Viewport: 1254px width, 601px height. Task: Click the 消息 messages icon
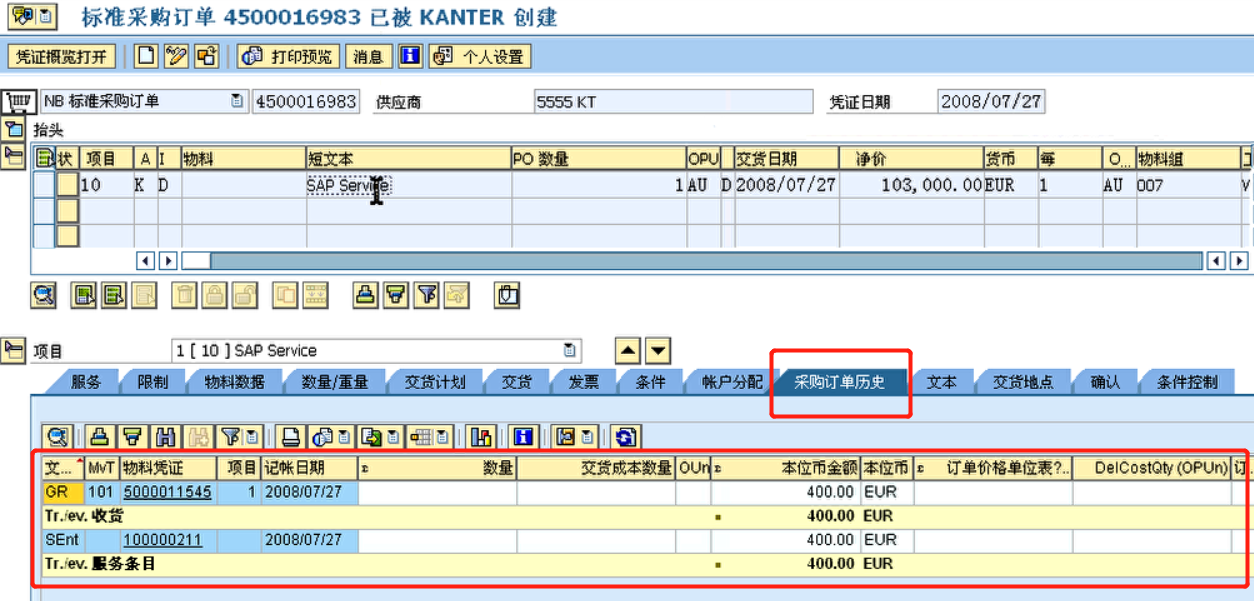[366, 55]
